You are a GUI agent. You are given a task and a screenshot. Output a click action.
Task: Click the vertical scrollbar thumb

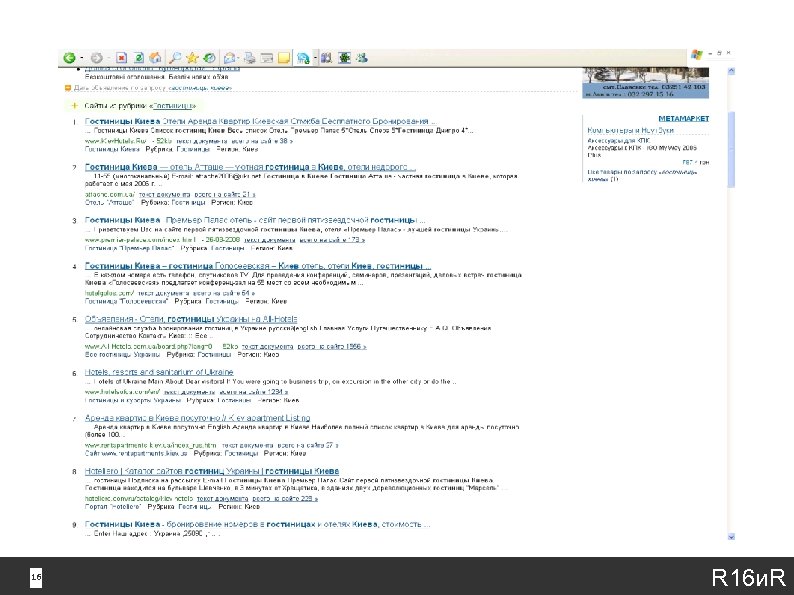[x=731, y=149]
